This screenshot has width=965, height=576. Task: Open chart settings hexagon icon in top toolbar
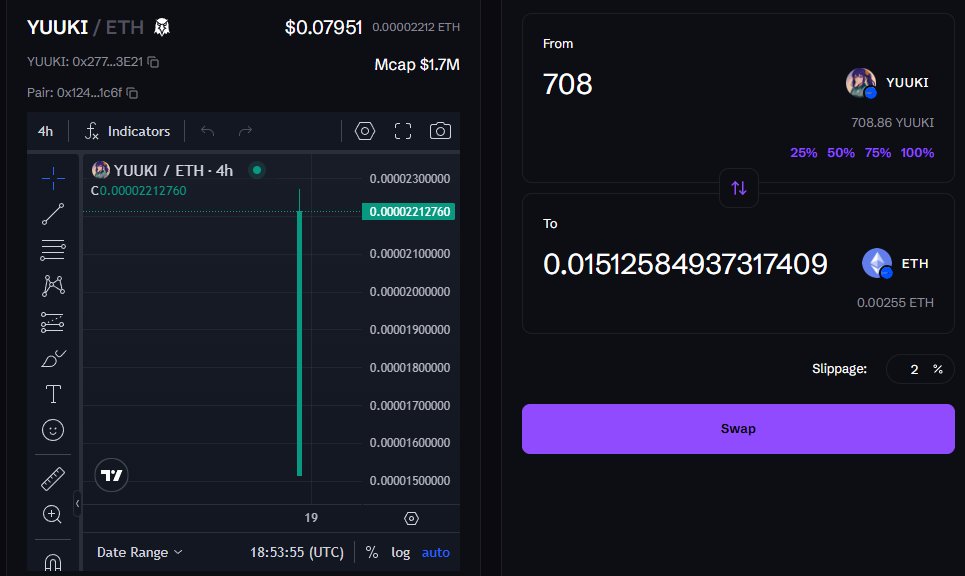pos(365,131)
